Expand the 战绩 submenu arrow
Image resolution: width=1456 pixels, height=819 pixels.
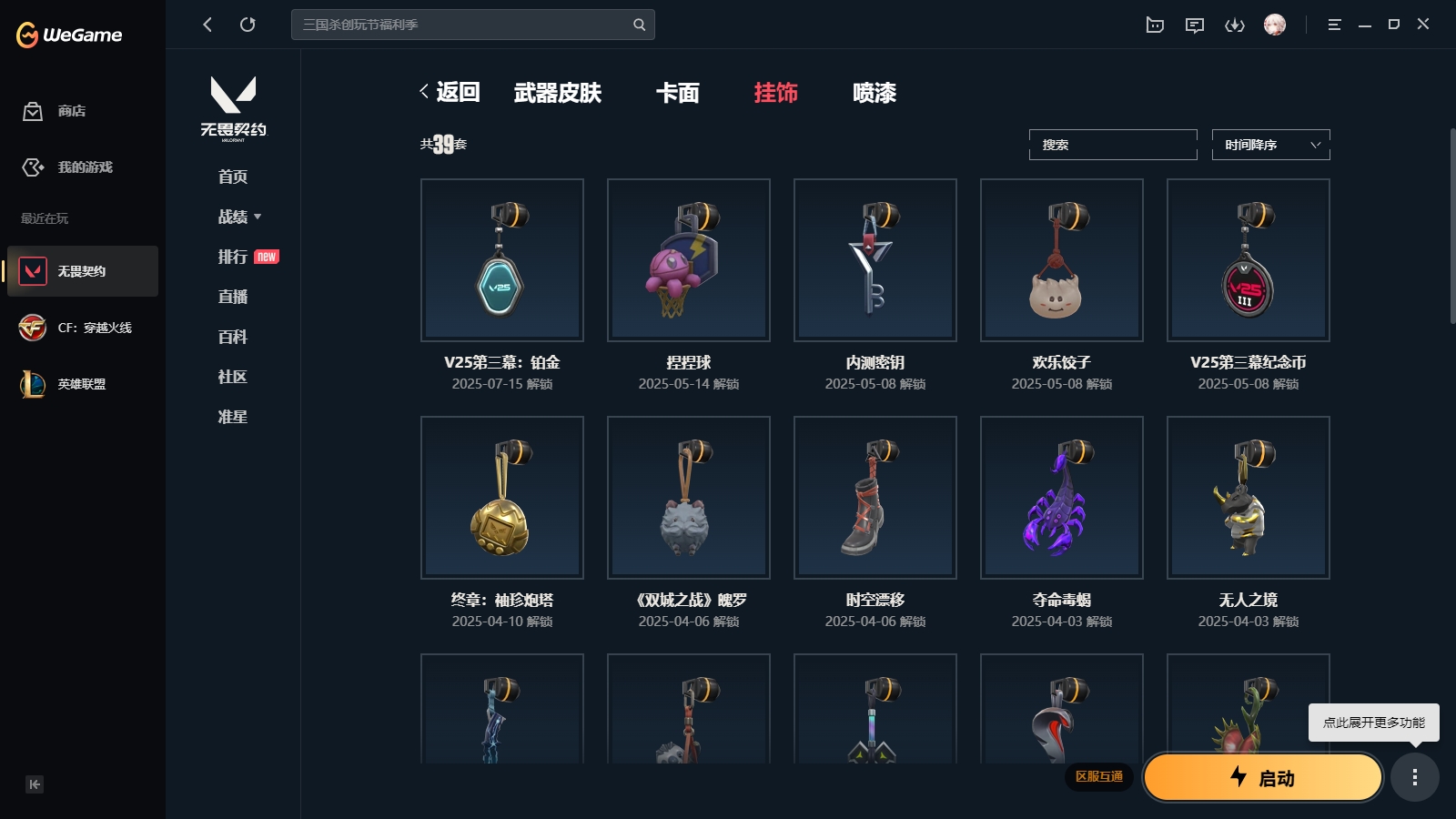pos(258,217)
